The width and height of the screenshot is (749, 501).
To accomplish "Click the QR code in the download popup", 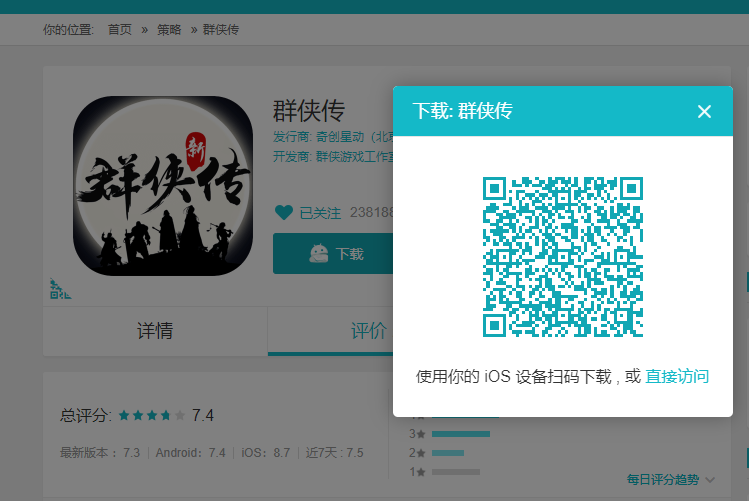I will (562, 257).
